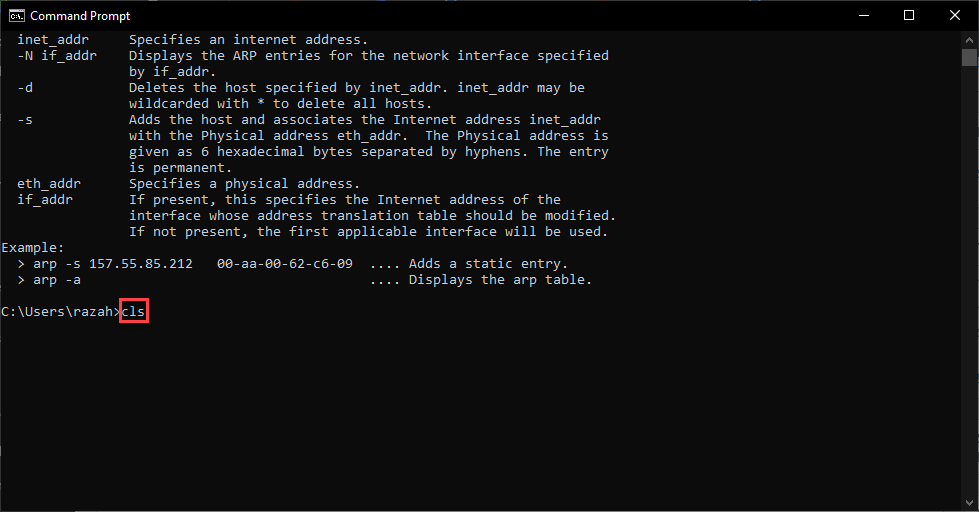Click the "-d" option label
Image resolution: width=979 pixels, height=512 pixels.
[25, 88]
